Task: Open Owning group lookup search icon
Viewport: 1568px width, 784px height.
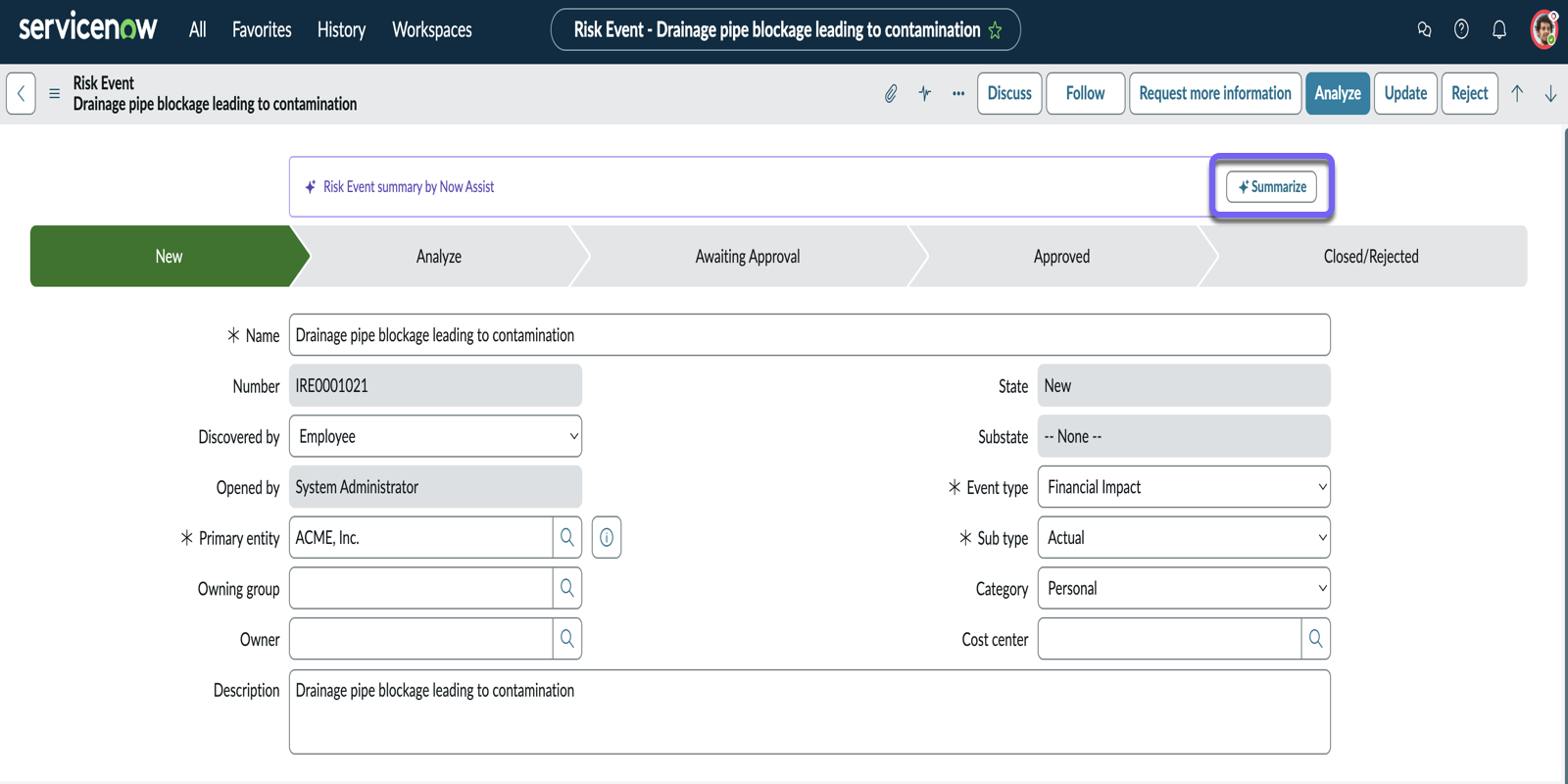Action: pos(567,588)
